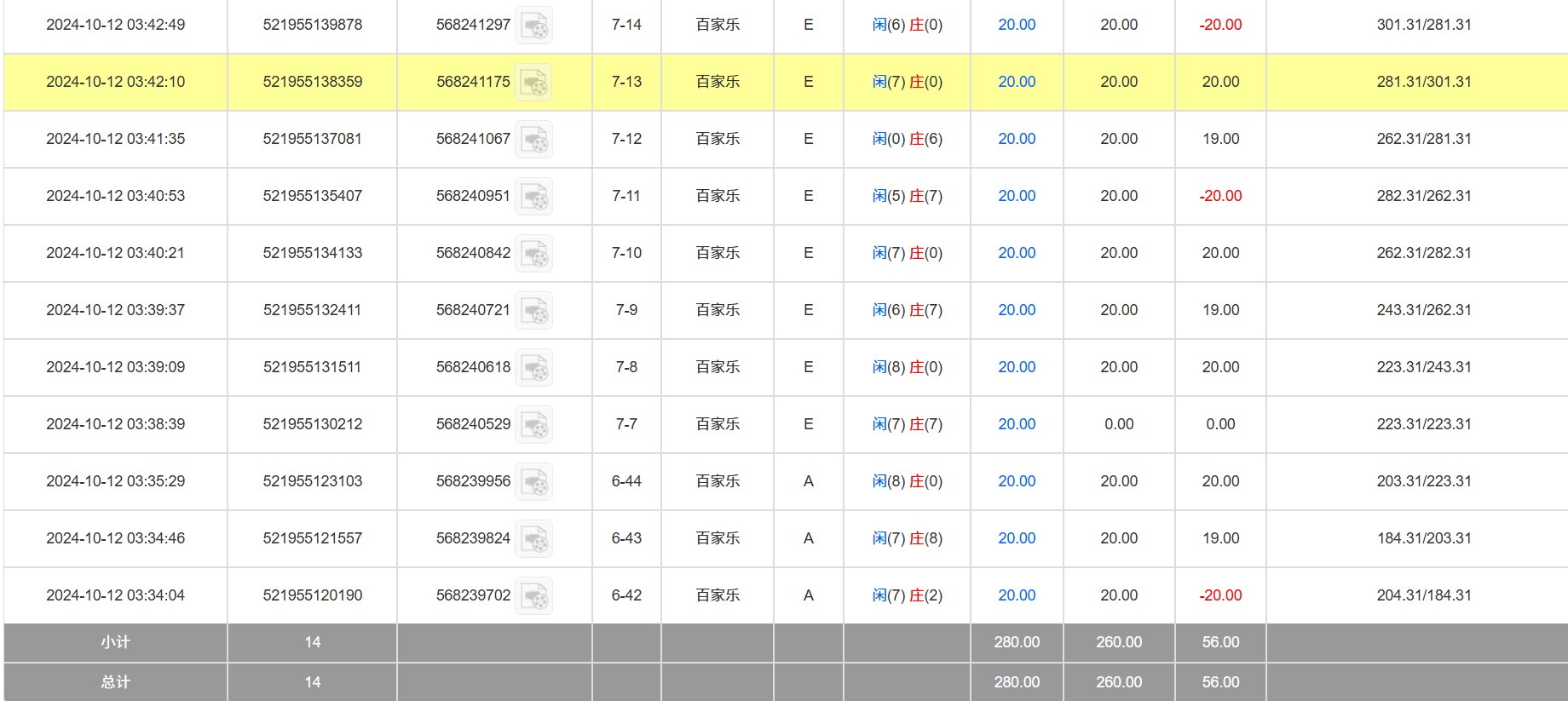Select order number 521955139878
1568x701 pixels.
point(312,25)
